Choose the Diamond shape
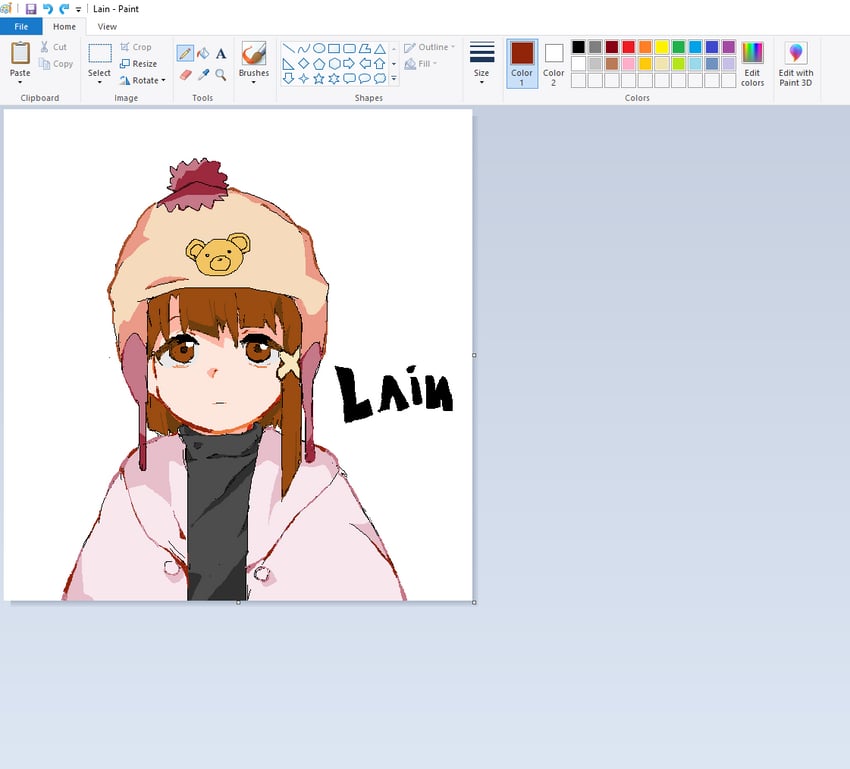 pos(304,63)
